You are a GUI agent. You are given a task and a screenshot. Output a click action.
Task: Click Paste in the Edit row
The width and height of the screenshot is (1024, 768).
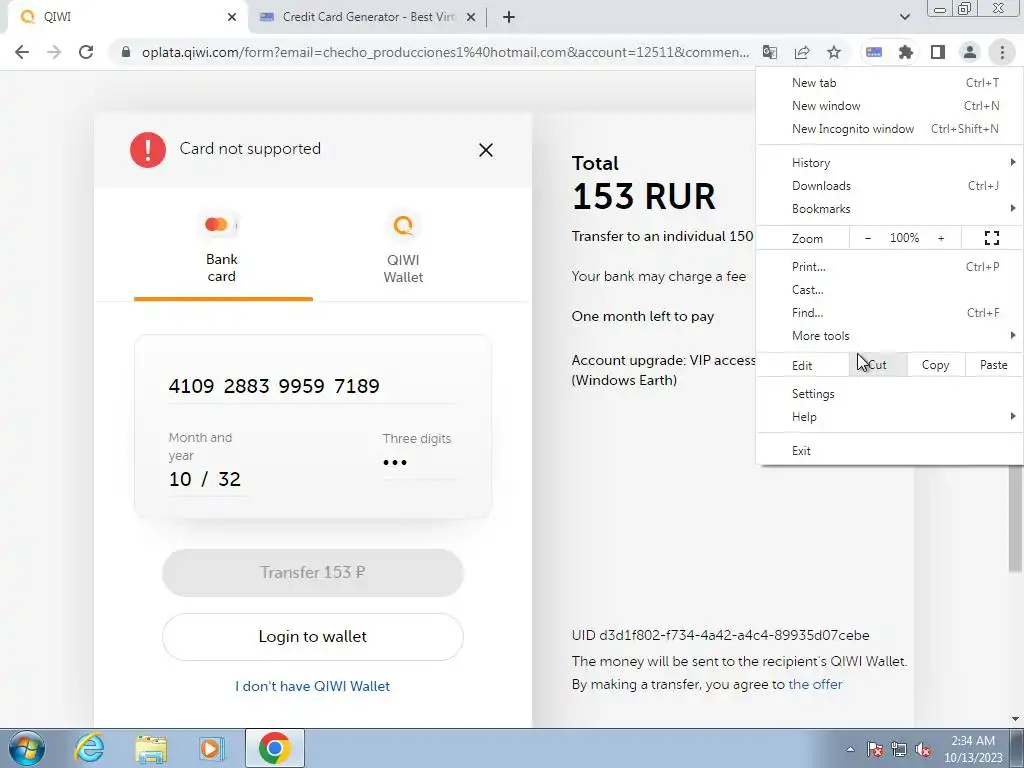tap(993, 365)
